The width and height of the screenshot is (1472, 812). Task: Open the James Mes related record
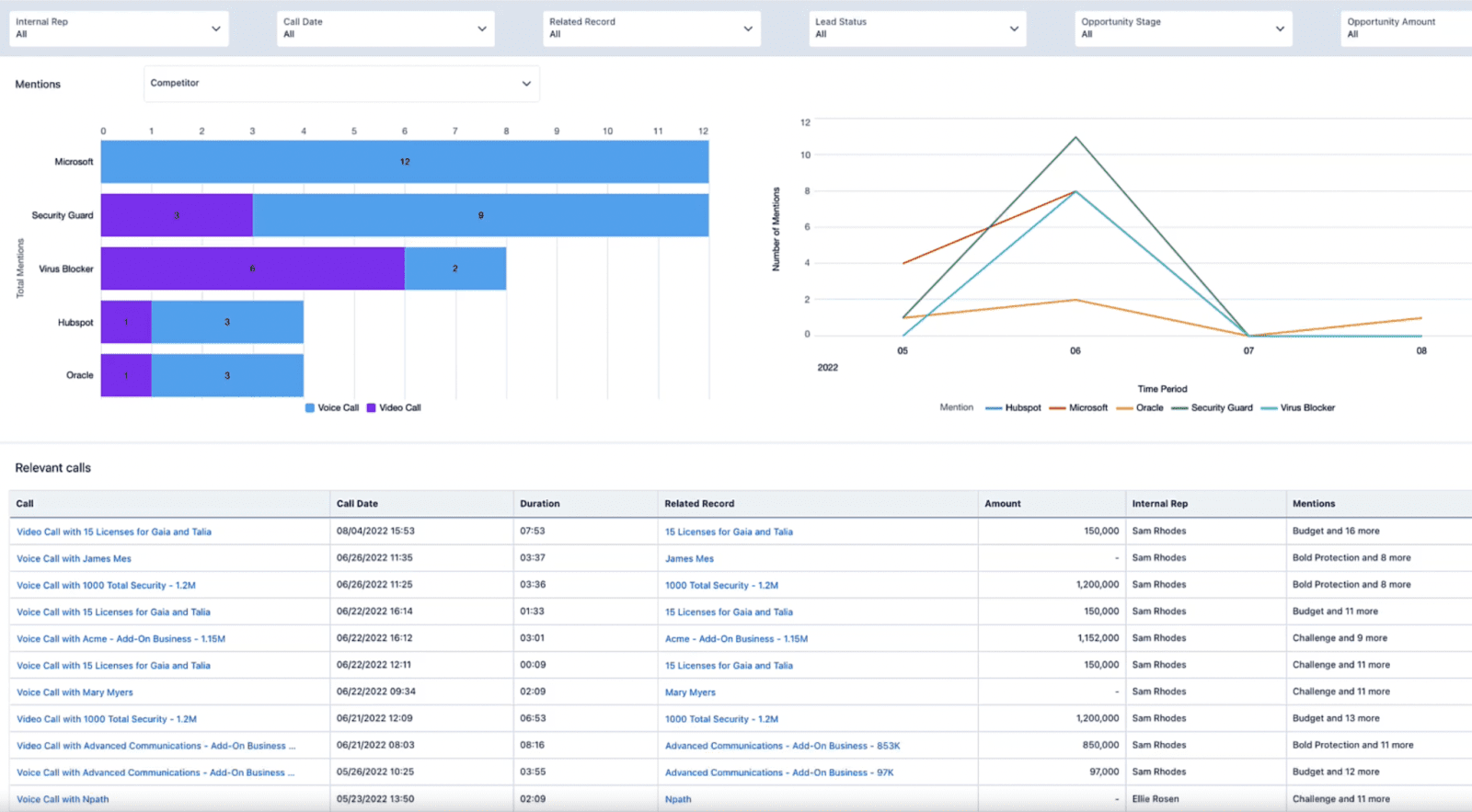(x=689, y=558)
